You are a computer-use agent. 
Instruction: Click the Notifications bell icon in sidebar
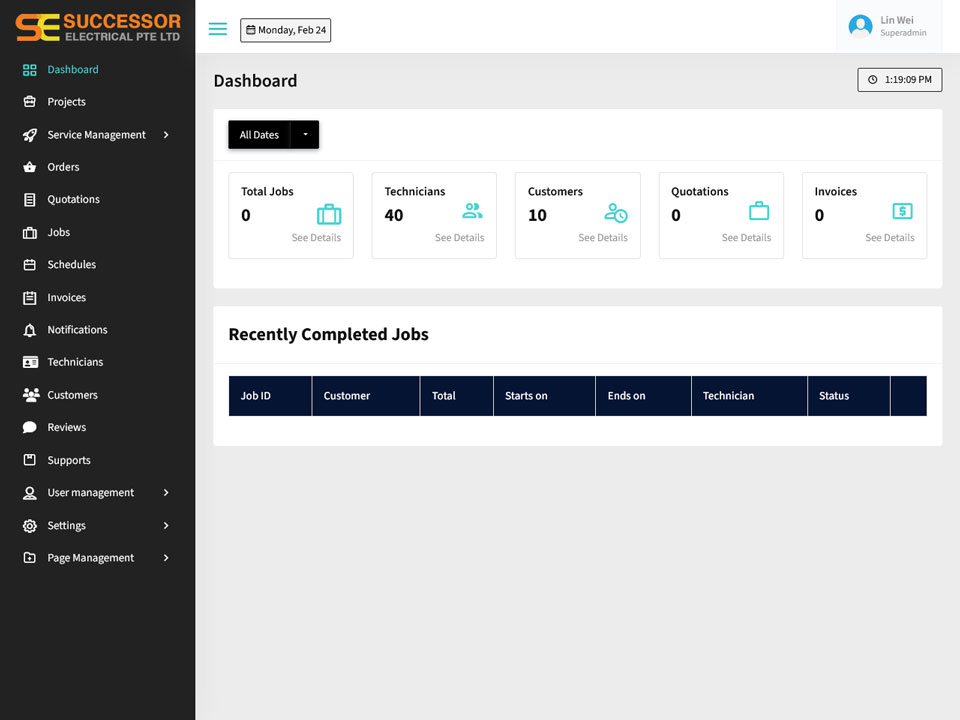[29, 330]
